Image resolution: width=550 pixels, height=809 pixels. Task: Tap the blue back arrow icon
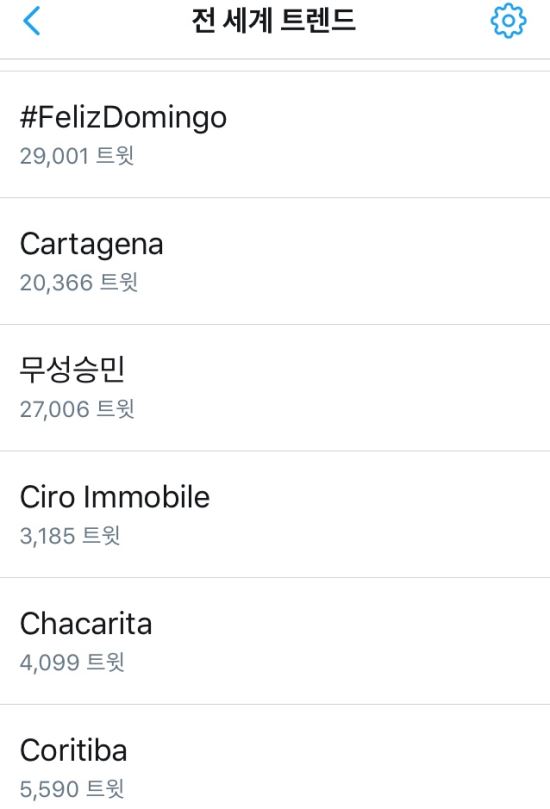pos(31,21)
